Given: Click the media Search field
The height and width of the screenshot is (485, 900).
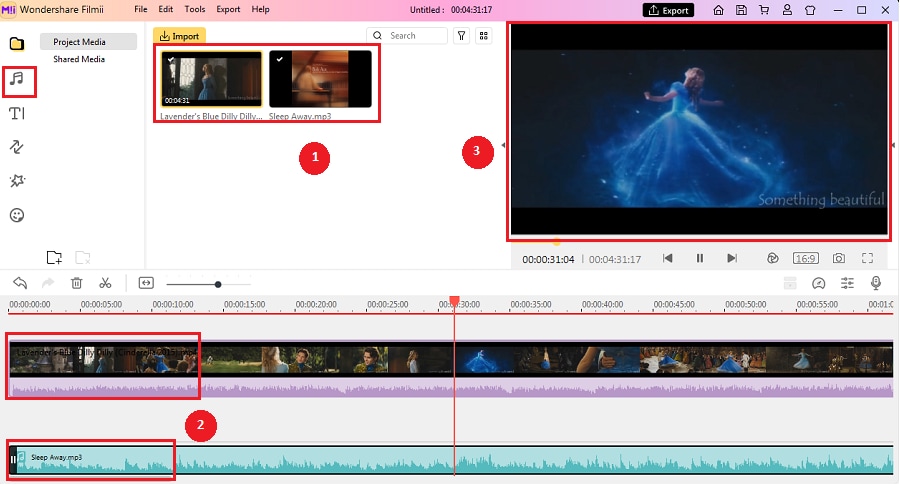Looking at the screenshot, I should click(407, 36).
